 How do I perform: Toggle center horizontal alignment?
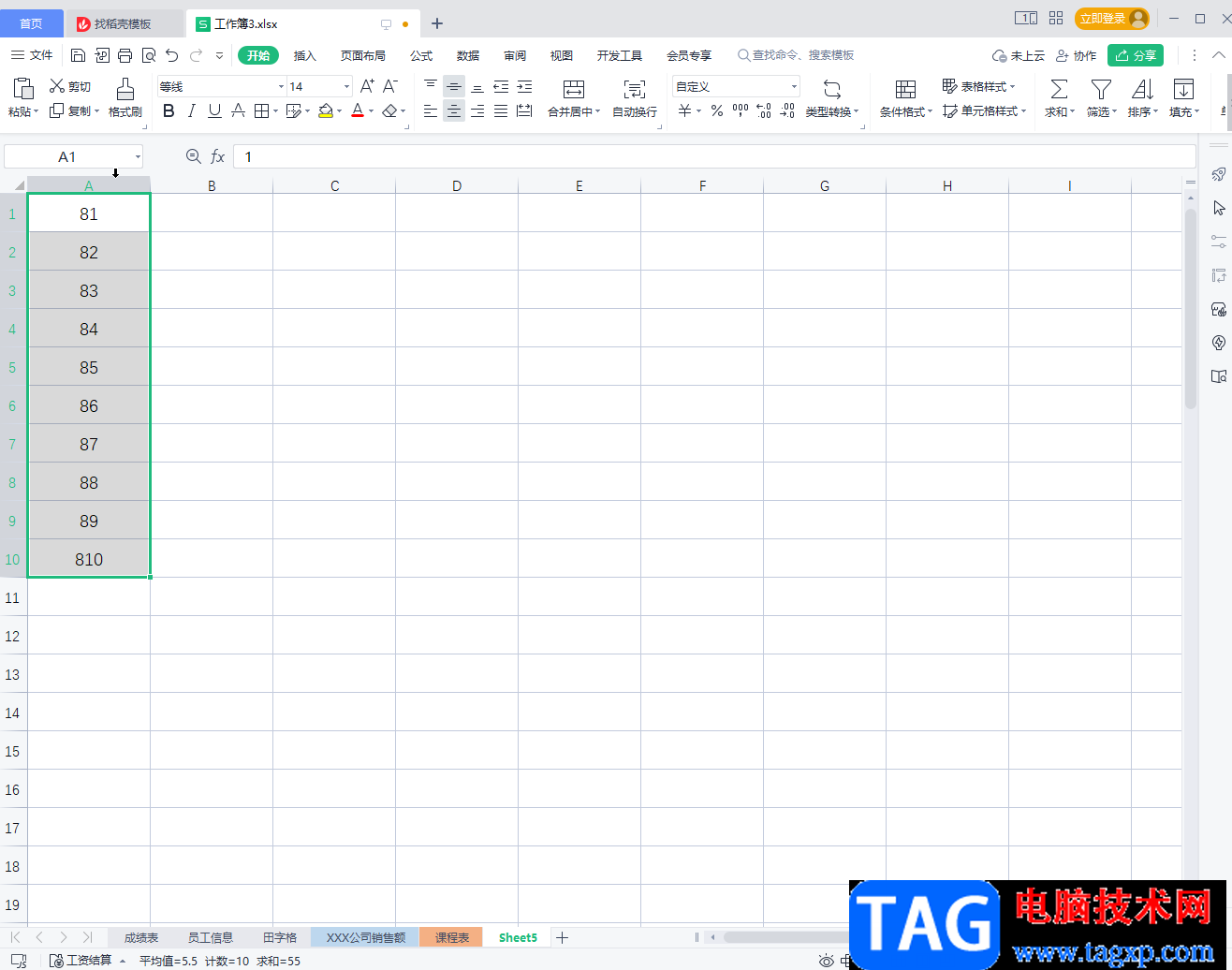click(454, 111)
